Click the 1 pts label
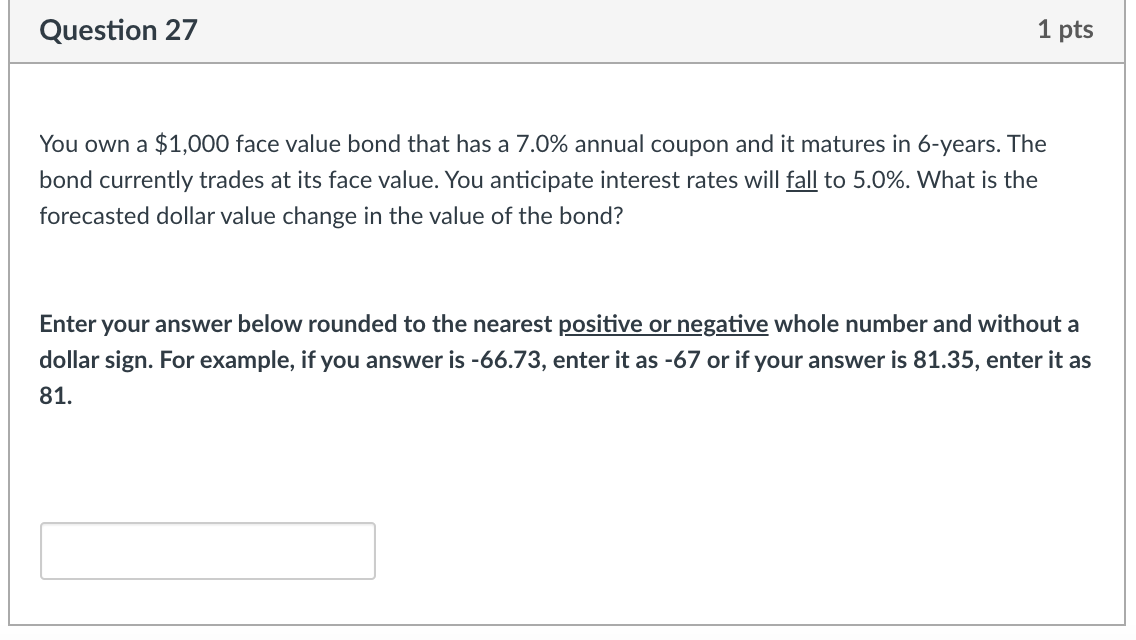 pyautogui.click(x=1065, y=30)
